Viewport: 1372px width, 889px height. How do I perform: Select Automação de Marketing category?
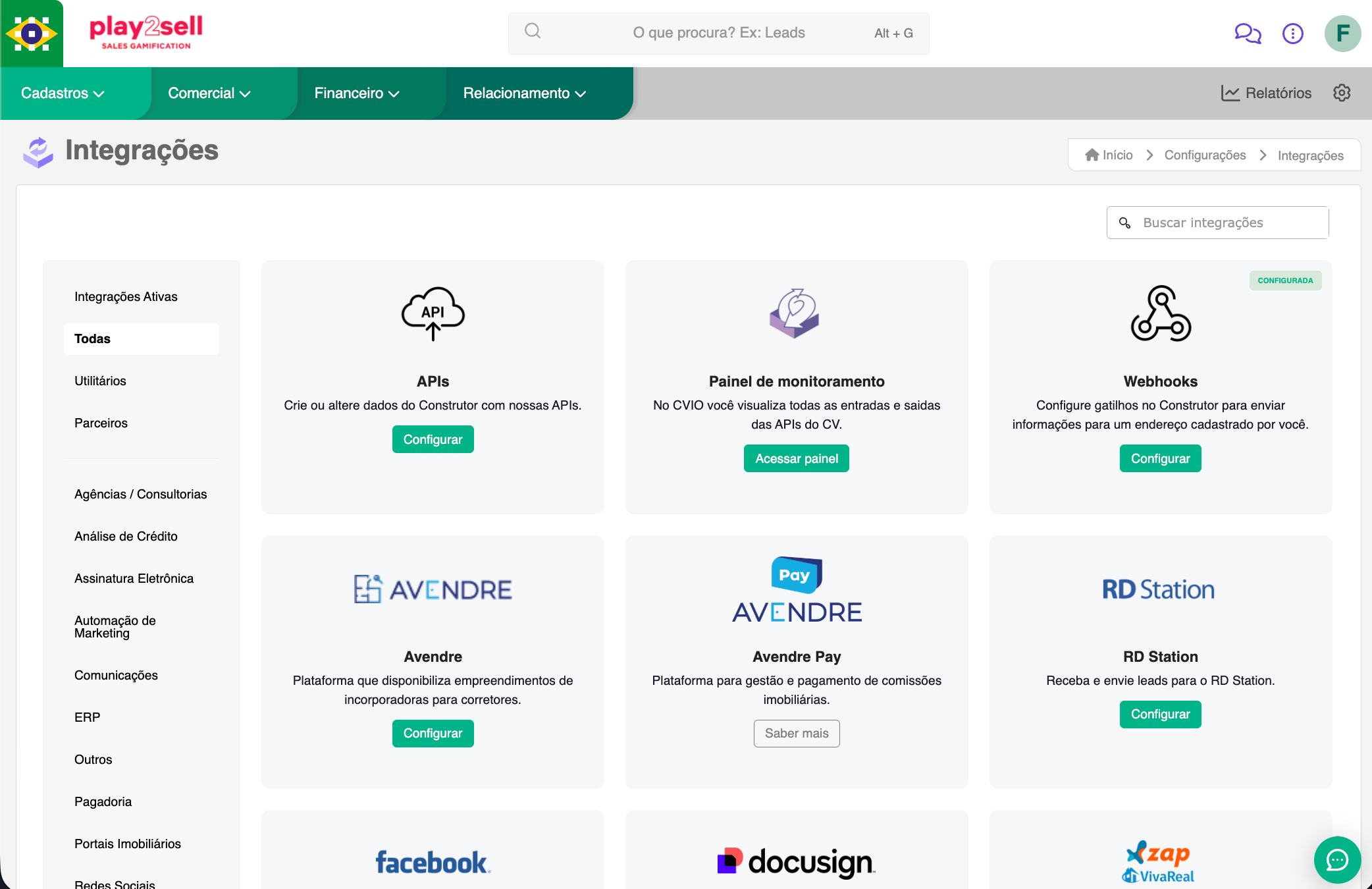(x=141, y=626)
